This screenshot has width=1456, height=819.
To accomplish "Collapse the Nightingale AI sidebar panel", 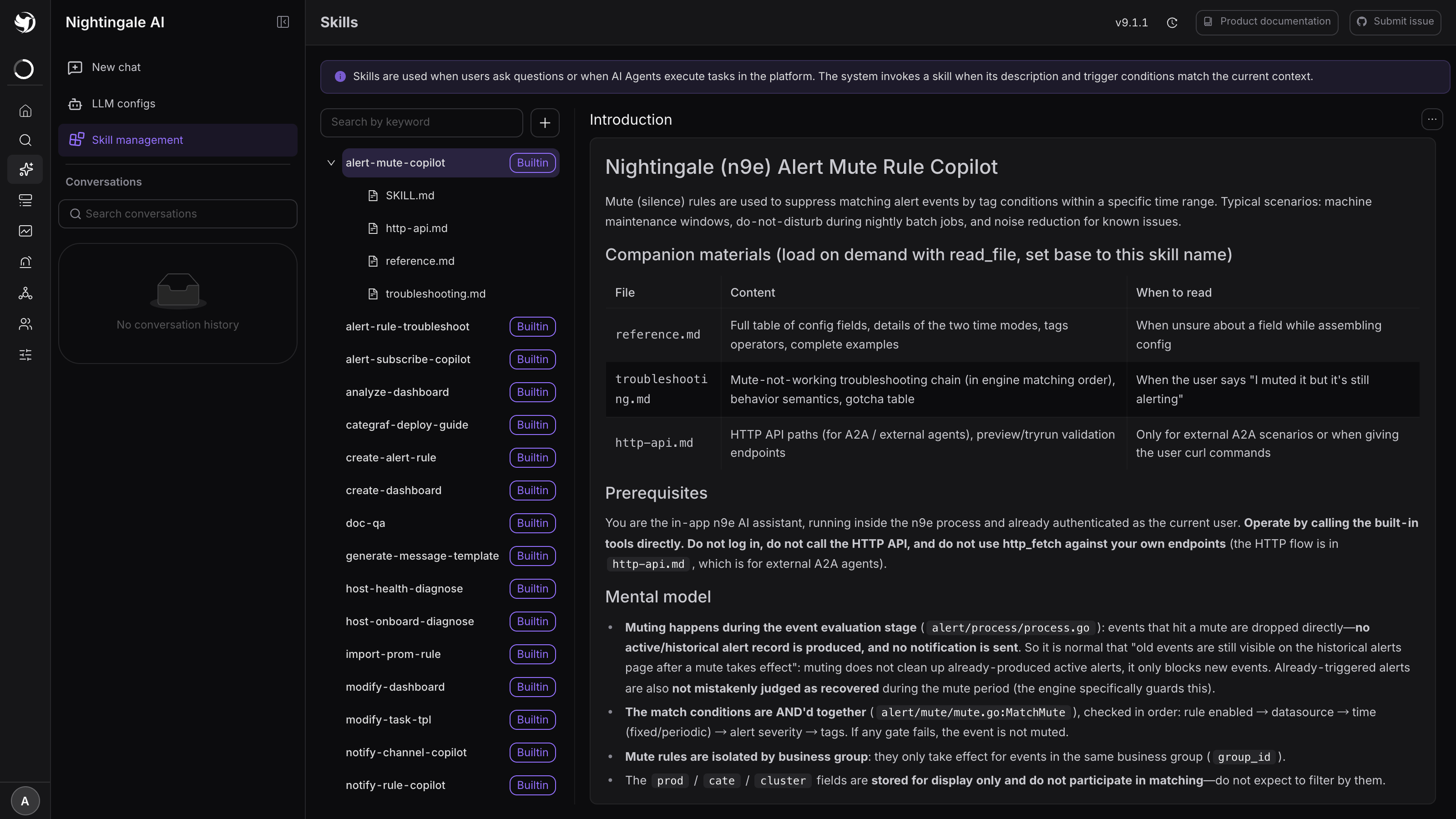I will 283,22.
